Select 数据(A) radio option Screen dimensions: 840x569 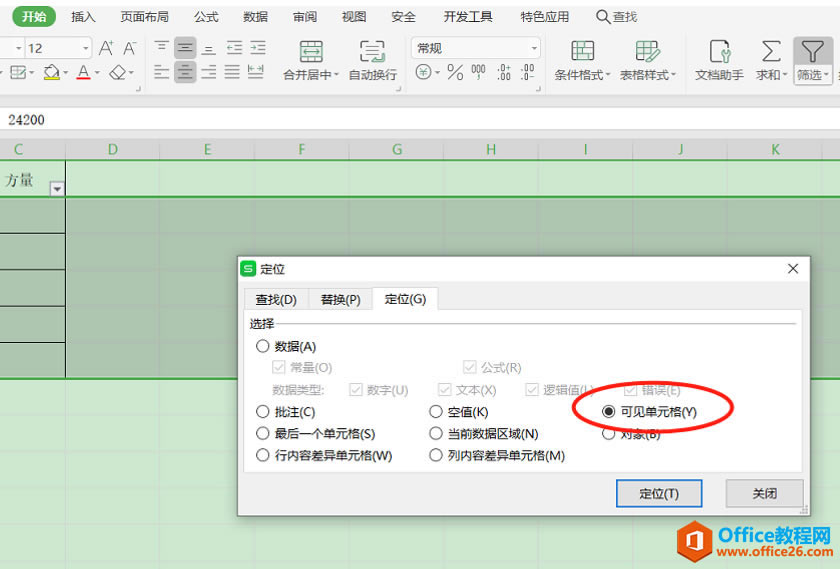(x=262, y=346)
